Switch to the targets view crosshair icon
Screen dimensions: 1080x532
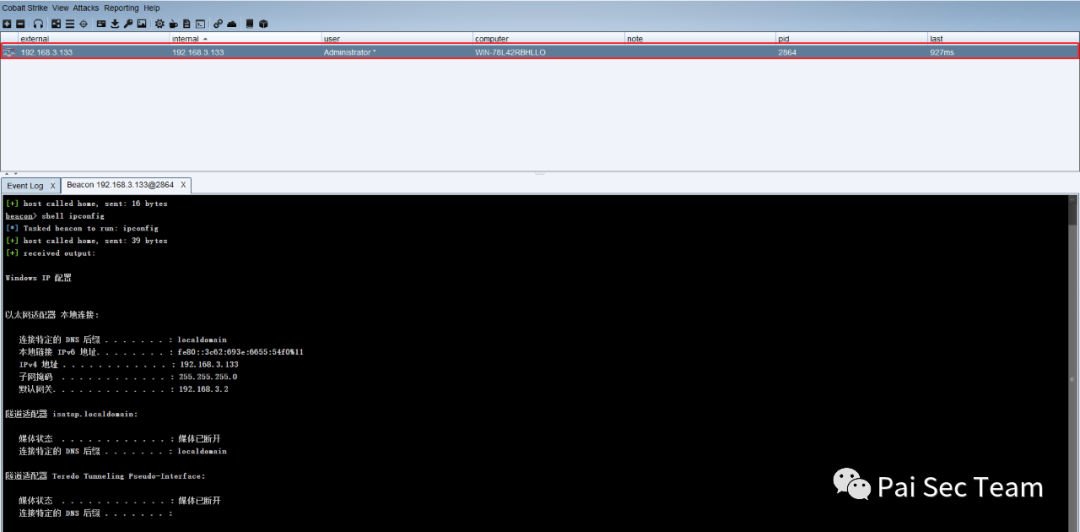(x=83, y=23)
